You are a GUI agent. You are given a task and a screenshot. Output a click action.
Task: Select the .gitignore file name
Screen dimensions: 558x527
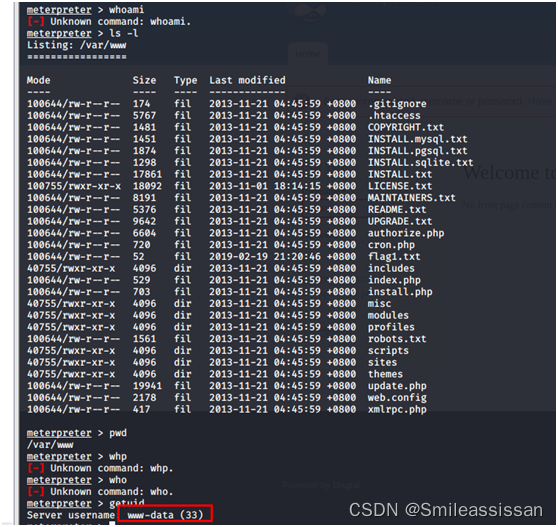click(x=397, y=104)
